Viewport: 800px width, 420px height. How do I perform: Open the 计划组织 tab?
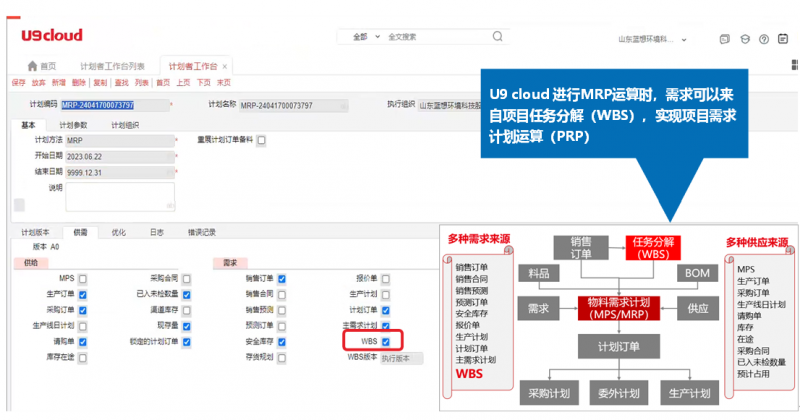pos(125,125)
